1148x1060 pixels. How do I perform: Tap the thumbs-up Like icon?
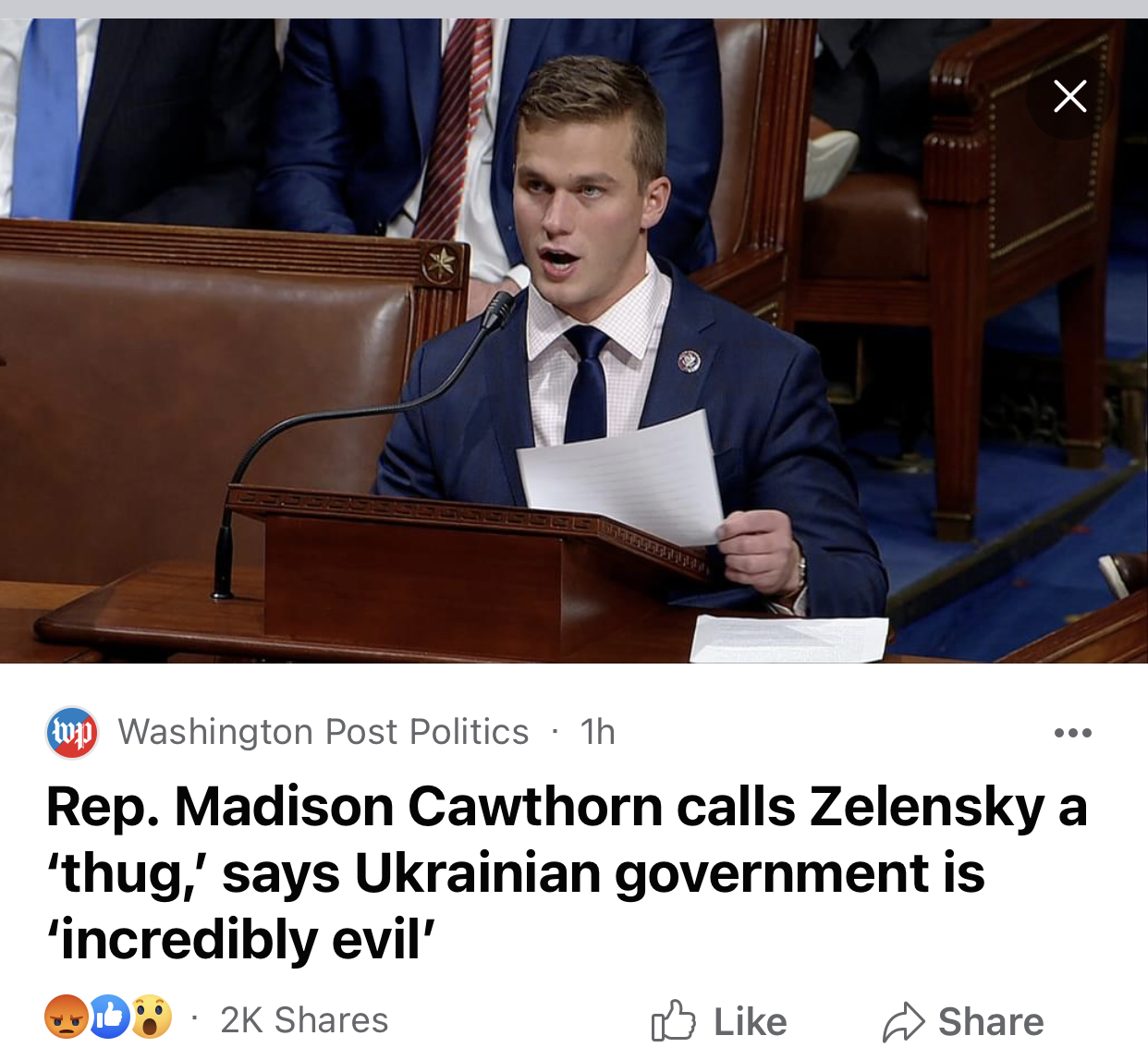tap(673, 1021)
